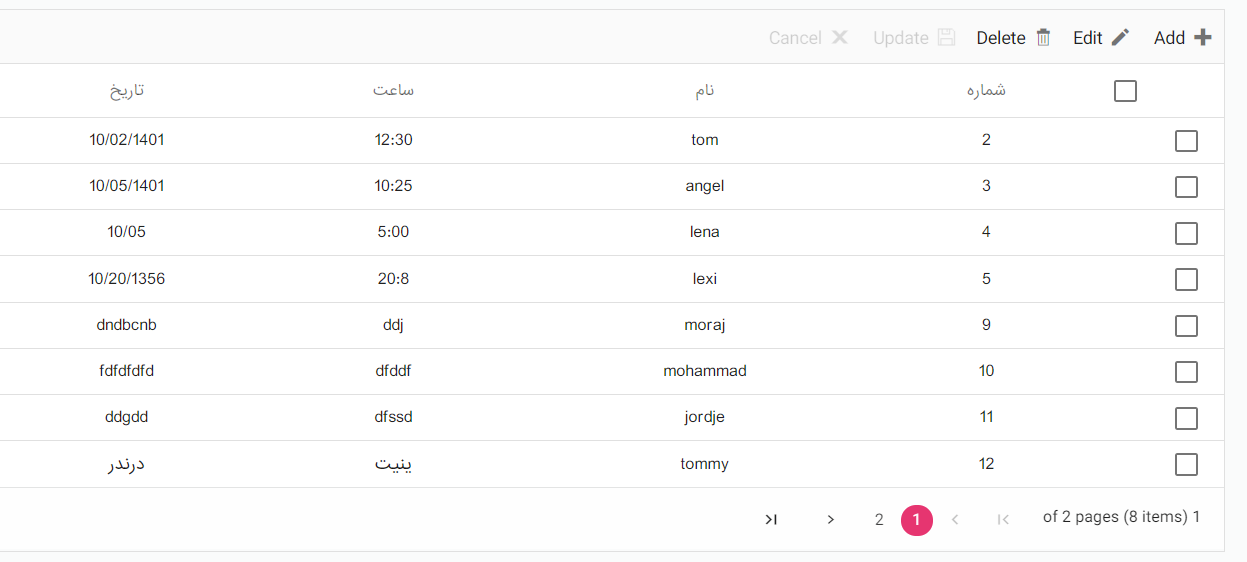The height and width of the screenshot is (562, 1247).
Task: Click the Cancel toolbar button label
Action: click(795, 38)
